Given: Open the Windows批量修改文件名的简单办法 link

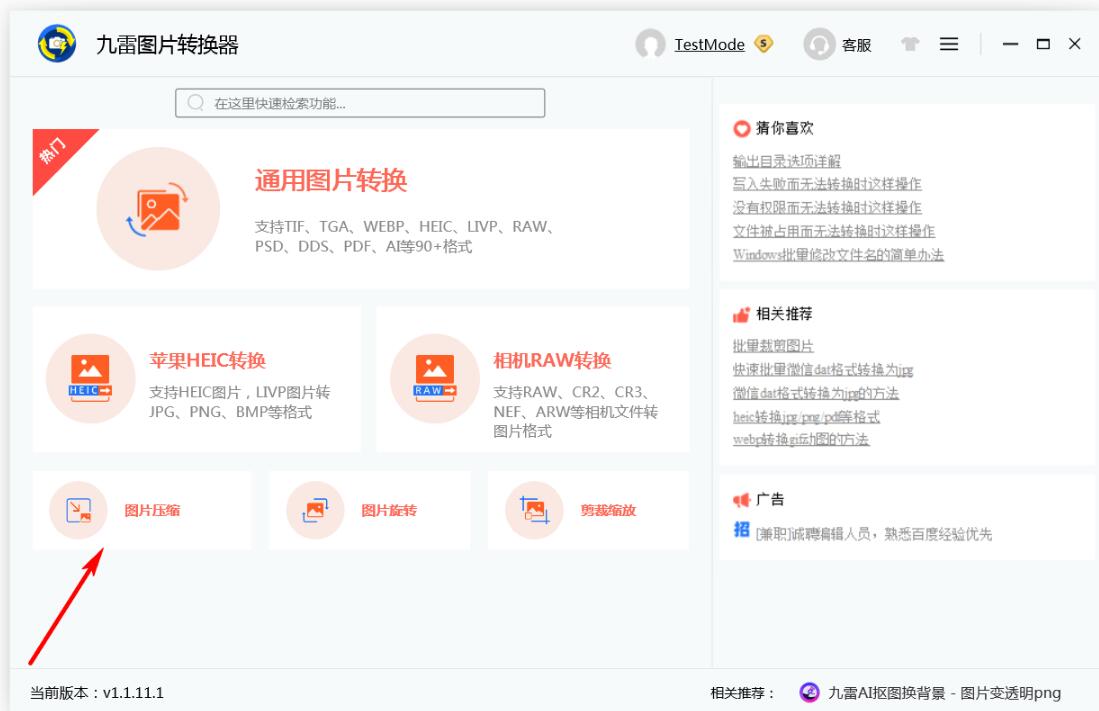Looking at the screenshot, I should (x=838, y=254).
